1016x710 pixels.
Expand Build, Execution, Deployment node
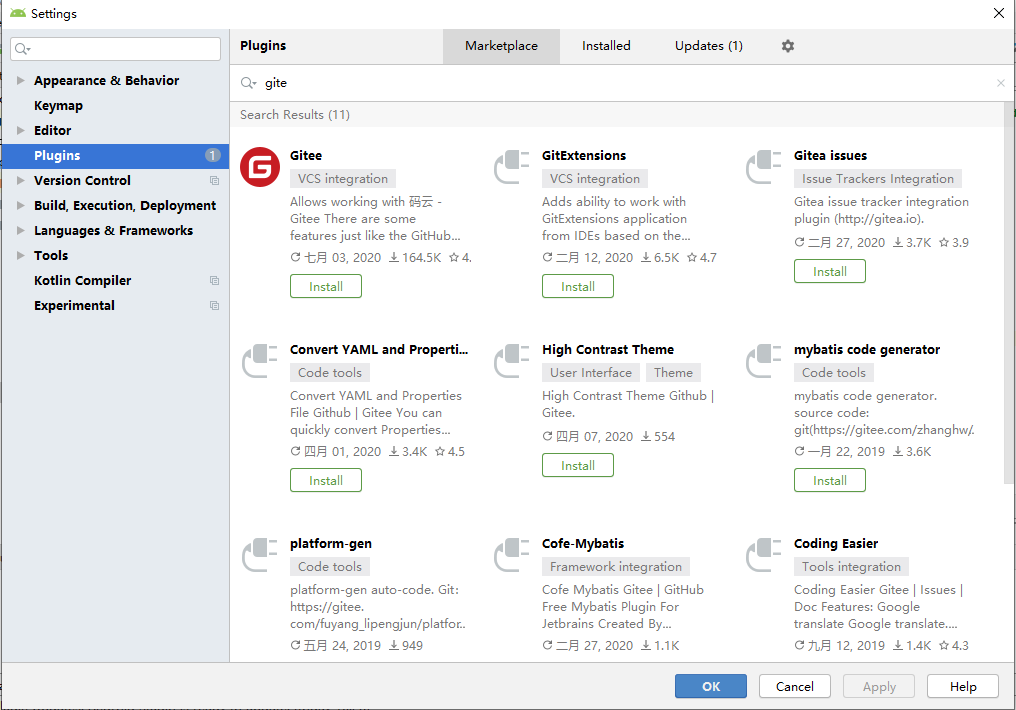click(x=21, y=205)
